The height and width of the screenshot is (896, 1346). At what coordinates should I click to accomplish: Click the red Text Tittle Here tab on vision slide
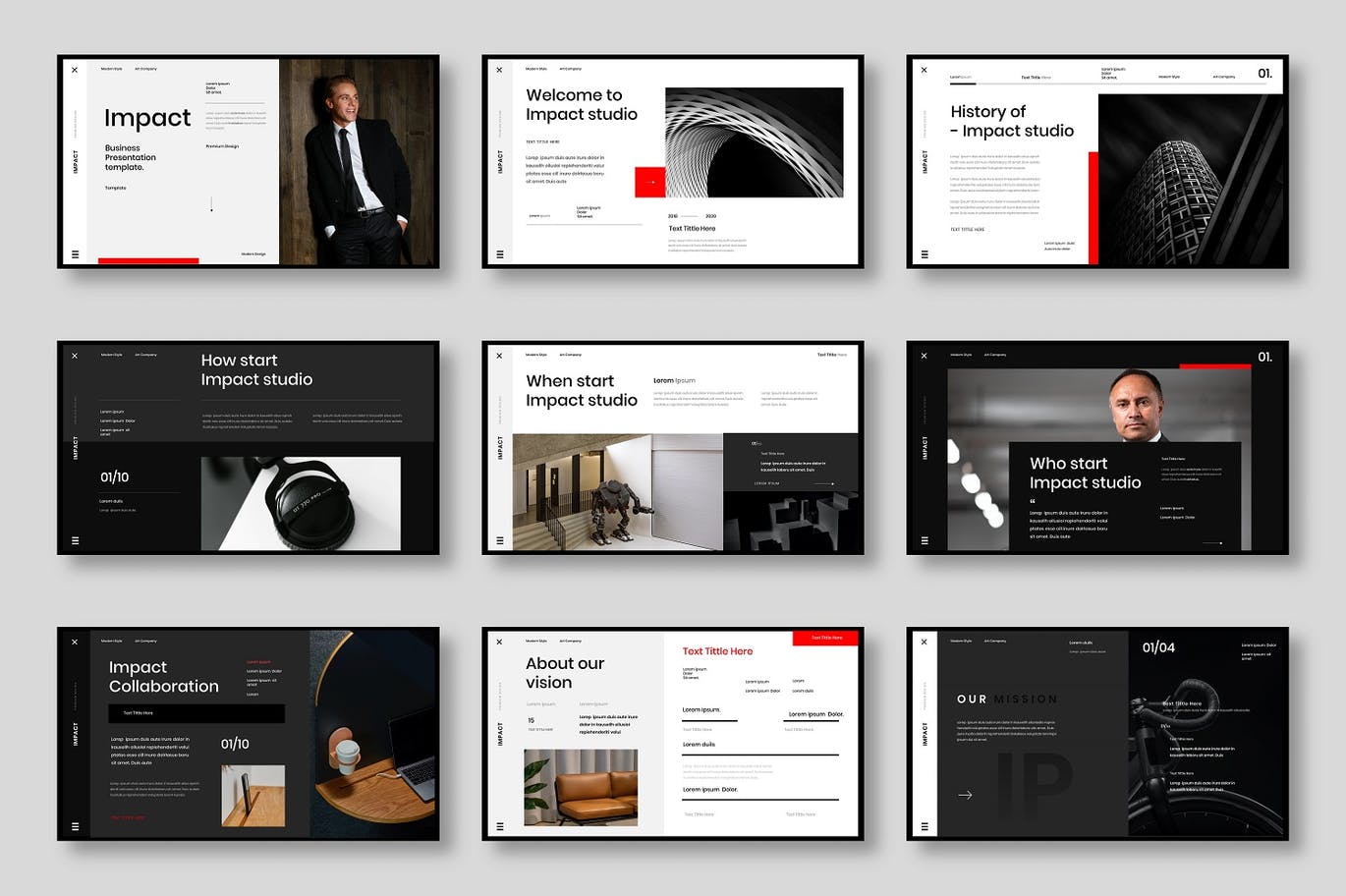click(825, 638)
